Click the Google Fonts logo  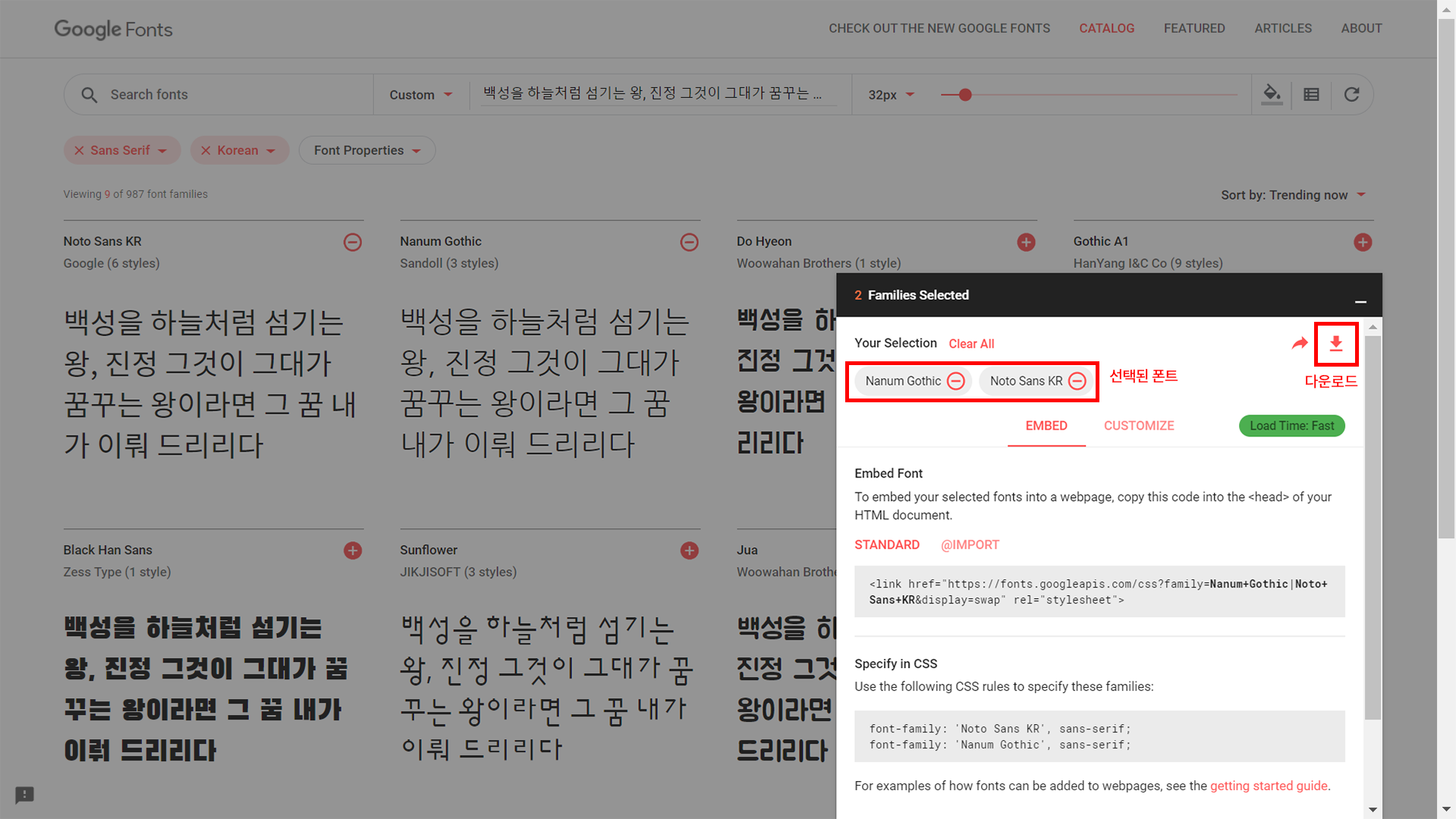point(113,29)
